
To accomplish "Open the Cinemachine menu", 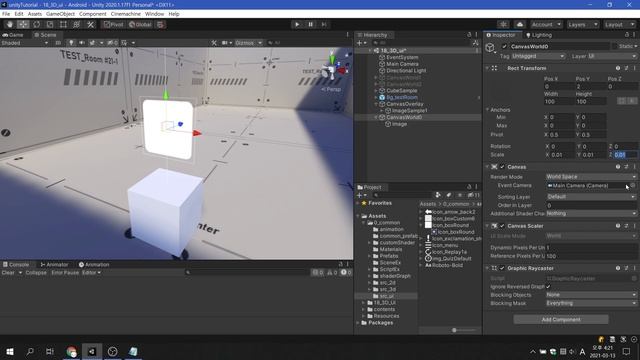I will coord(126,14).
